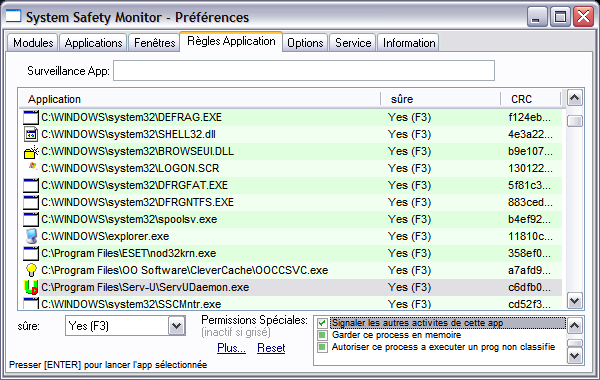This screenshot has width=600, height=380.
Task: Click application list scroll down arrow
Action: point(574,300)
